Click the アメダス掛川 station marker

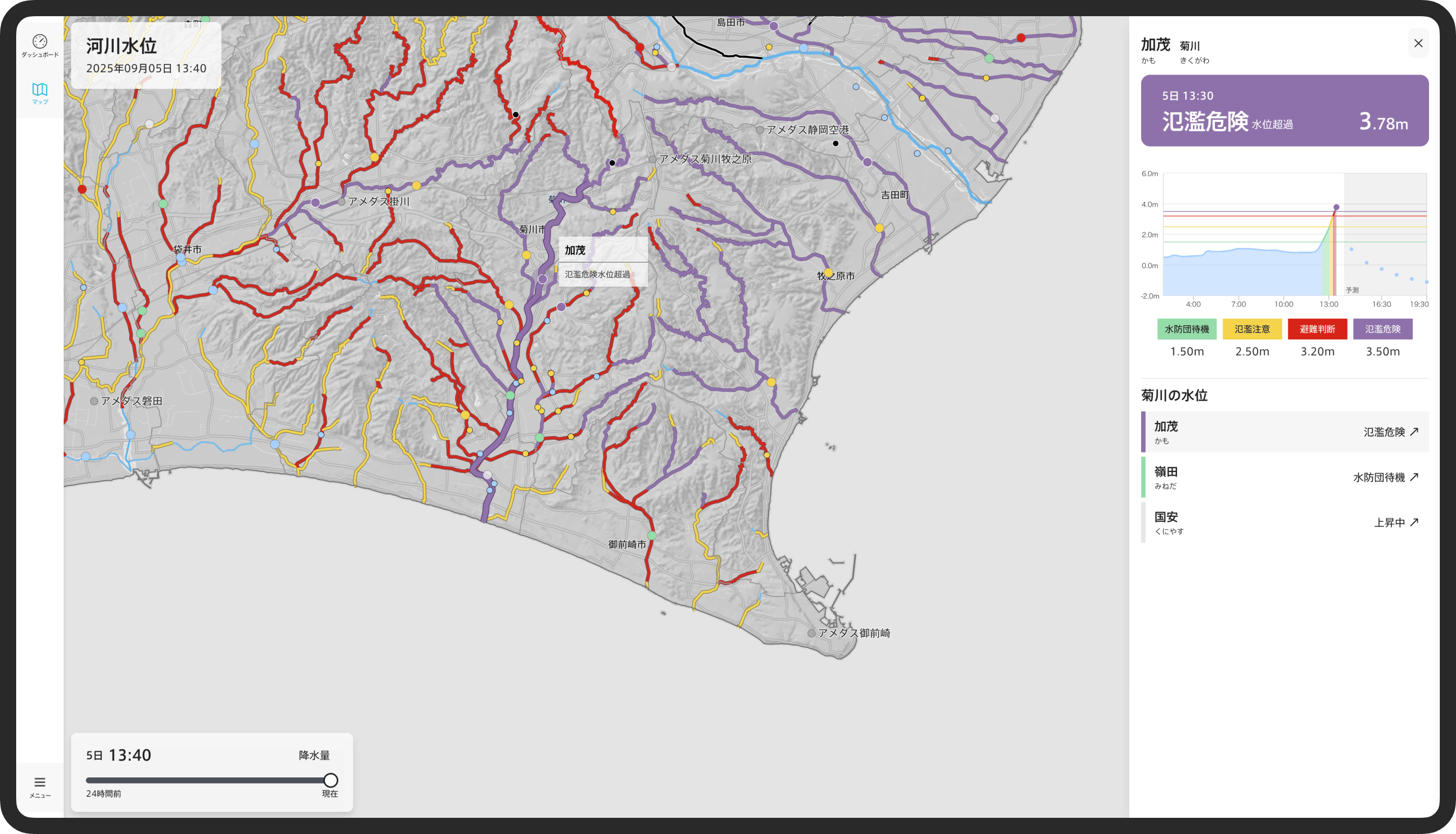coord(342,202)
